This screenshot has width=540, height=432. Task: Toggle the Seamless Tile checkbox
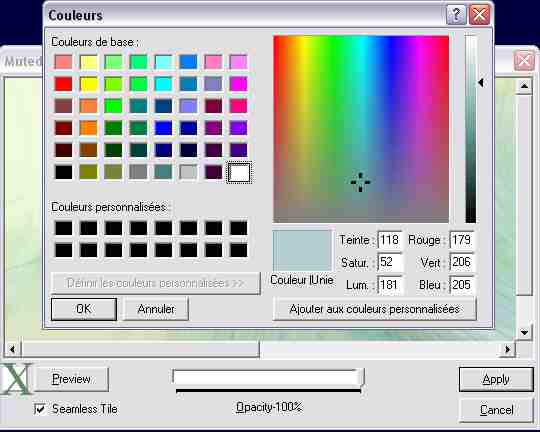[40, 409]
